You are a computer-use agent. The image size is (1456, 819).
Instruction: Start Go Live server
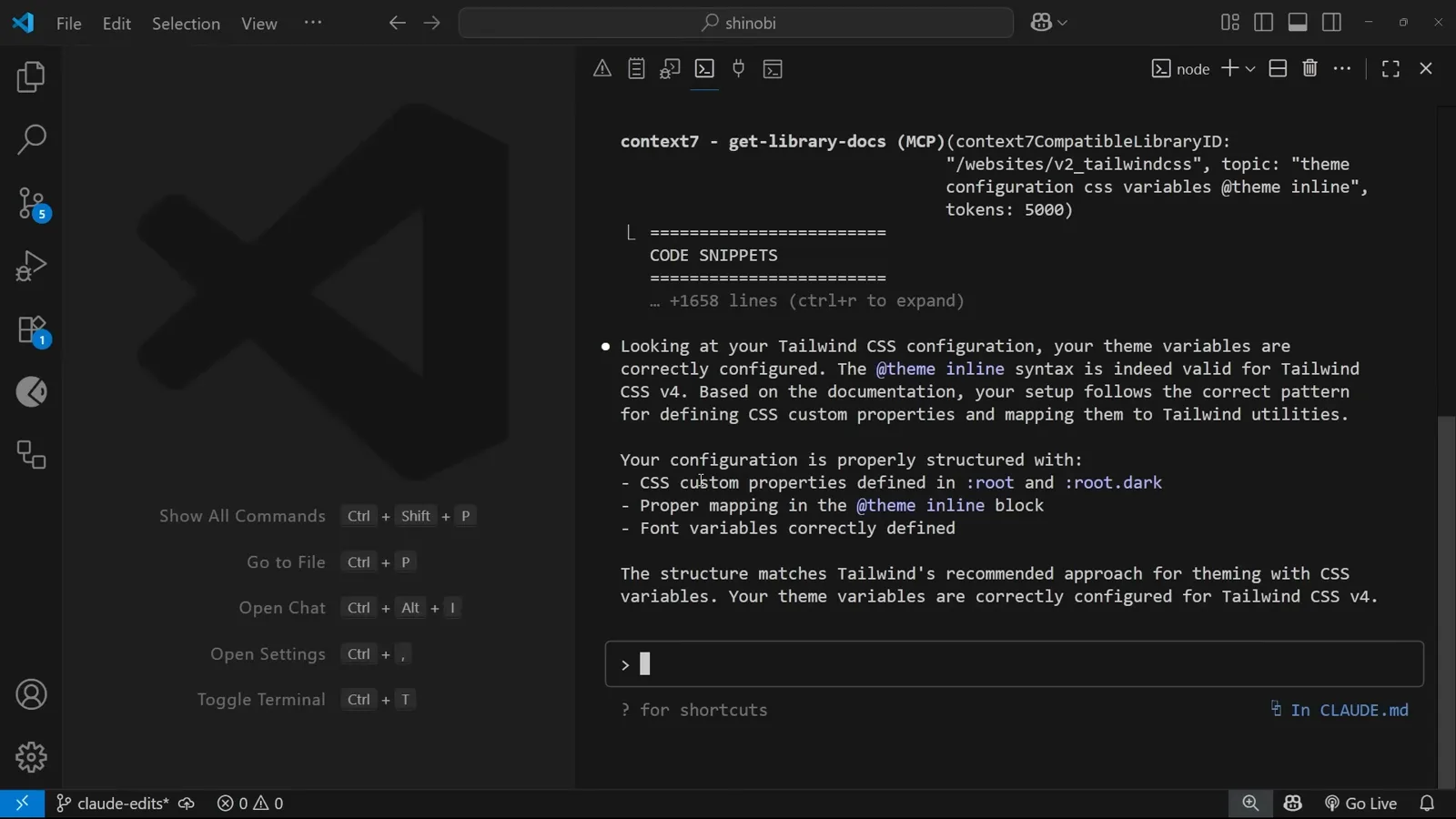click(1360, 804)
